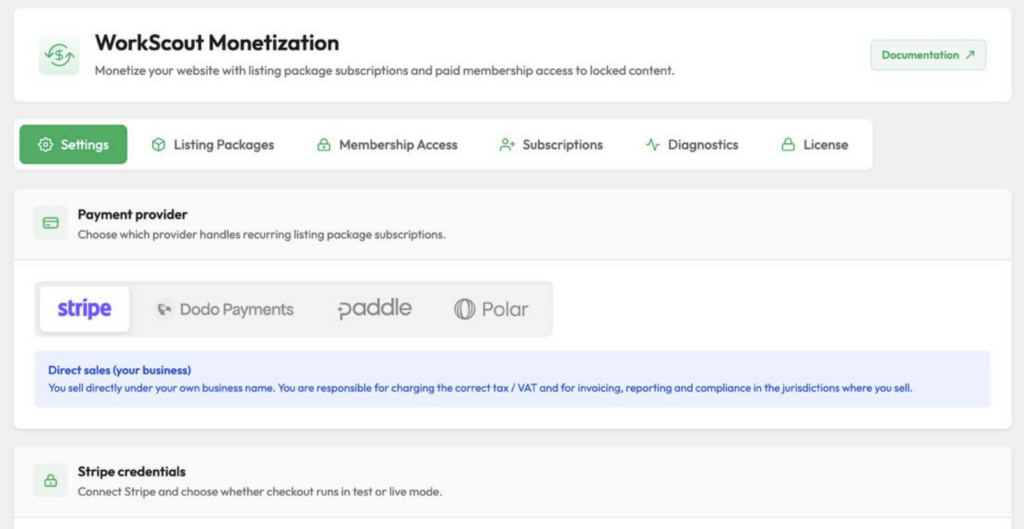The height and width of the screenshot is (529, 1024).
Task: Choose Polar as payment provider
Action: coord(491,309)
